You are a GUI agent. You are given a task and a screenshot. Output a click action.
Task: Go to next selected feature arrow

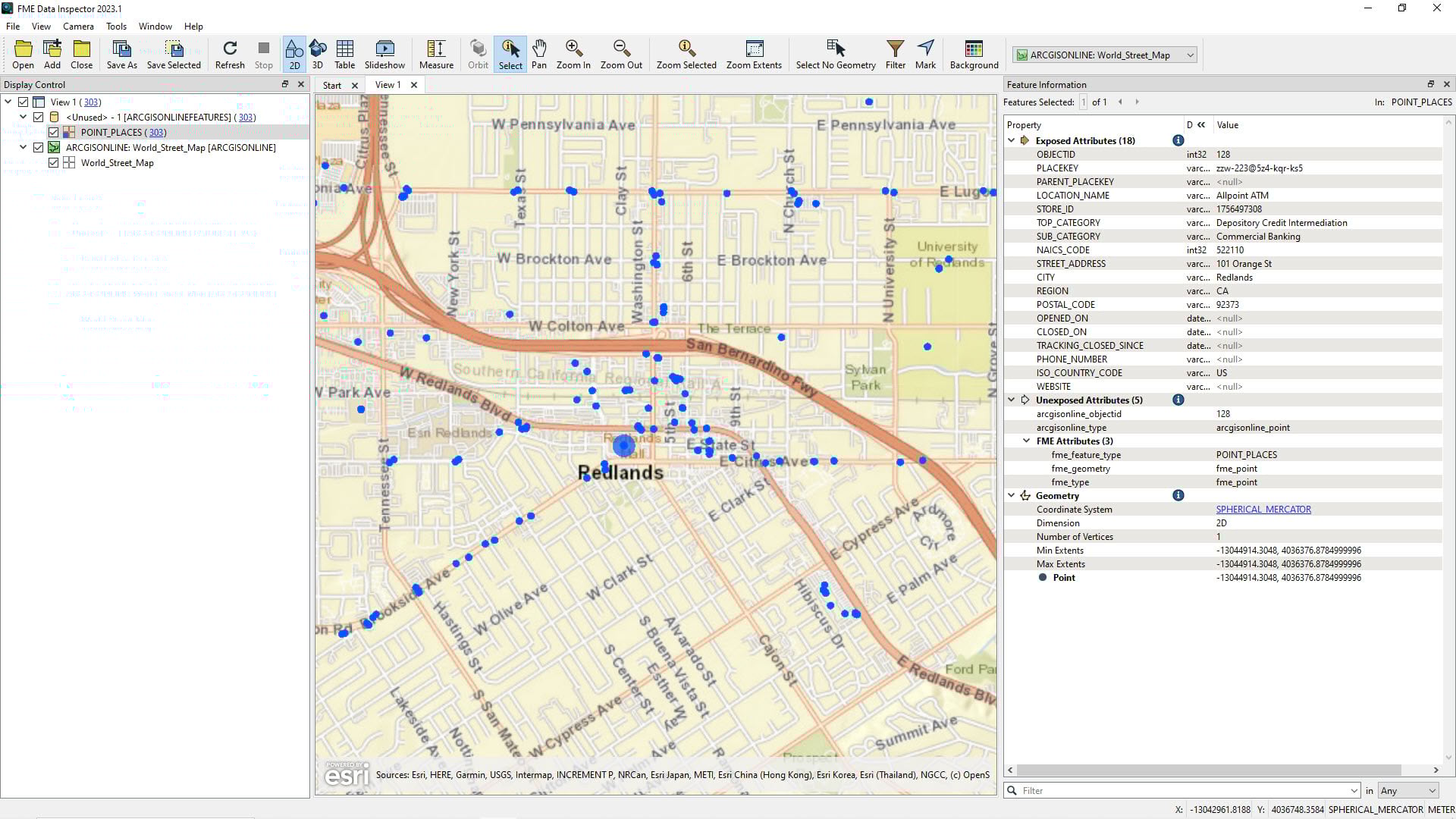pos(1137,102)
